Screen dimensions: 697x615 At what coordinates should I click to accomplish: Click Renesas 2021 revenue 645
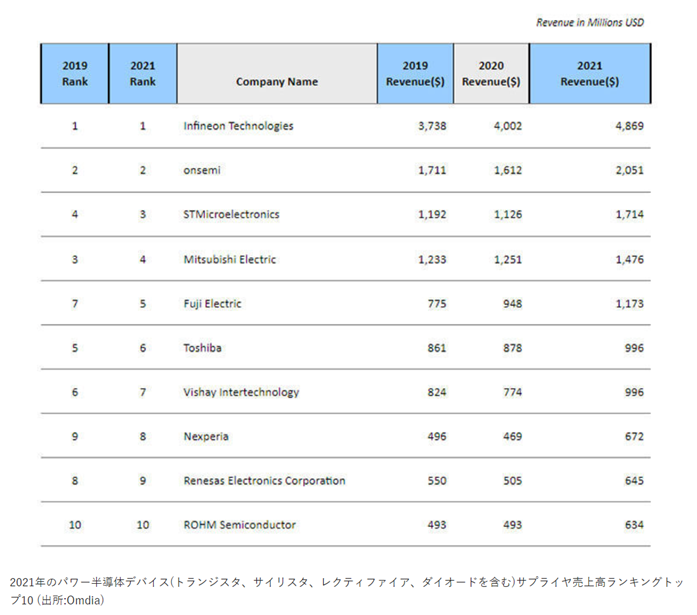pyautogui.click(x=634, y=480)
